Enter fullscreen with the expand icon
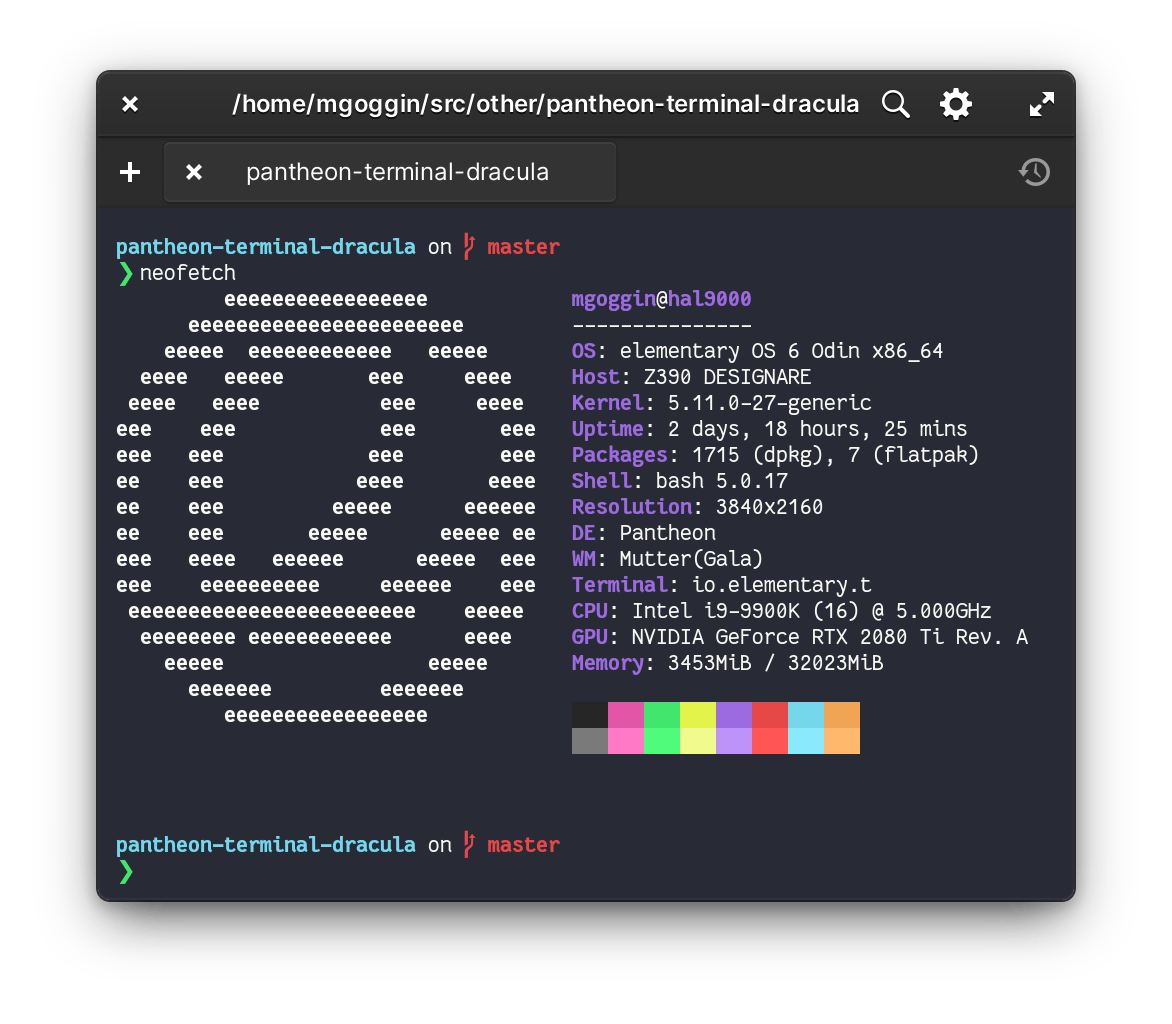The width and height of the screenshot is (1172, 1024). (1040, 104)
